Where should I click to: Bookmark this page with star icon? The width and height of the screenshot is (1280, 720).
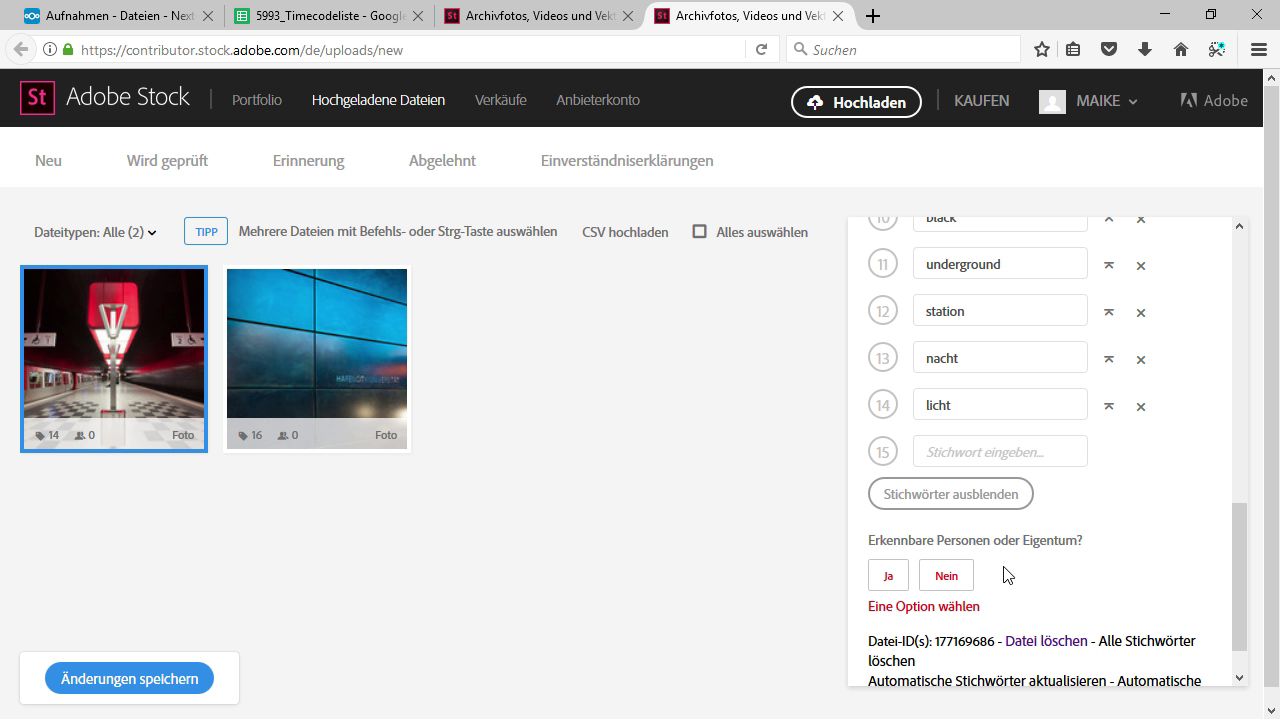tap(1042, 49)
